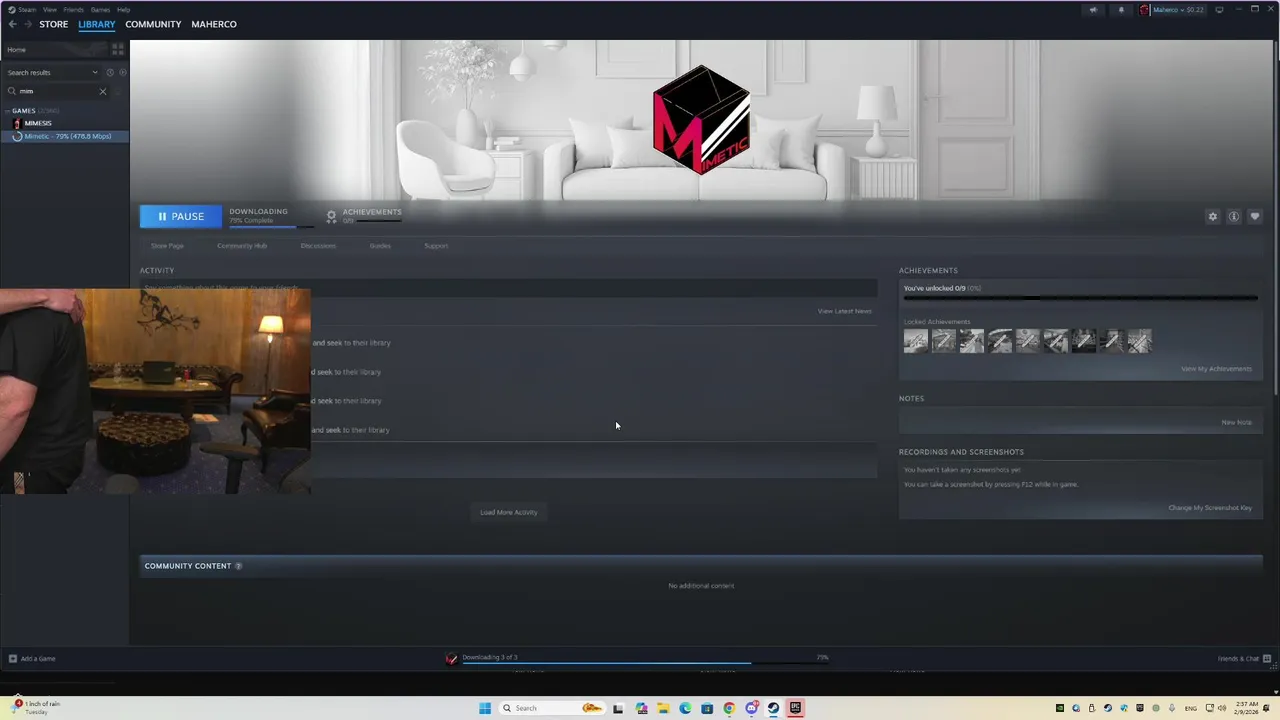
Task: Select MIMESIS in the games list
Action: click(38, 123)
